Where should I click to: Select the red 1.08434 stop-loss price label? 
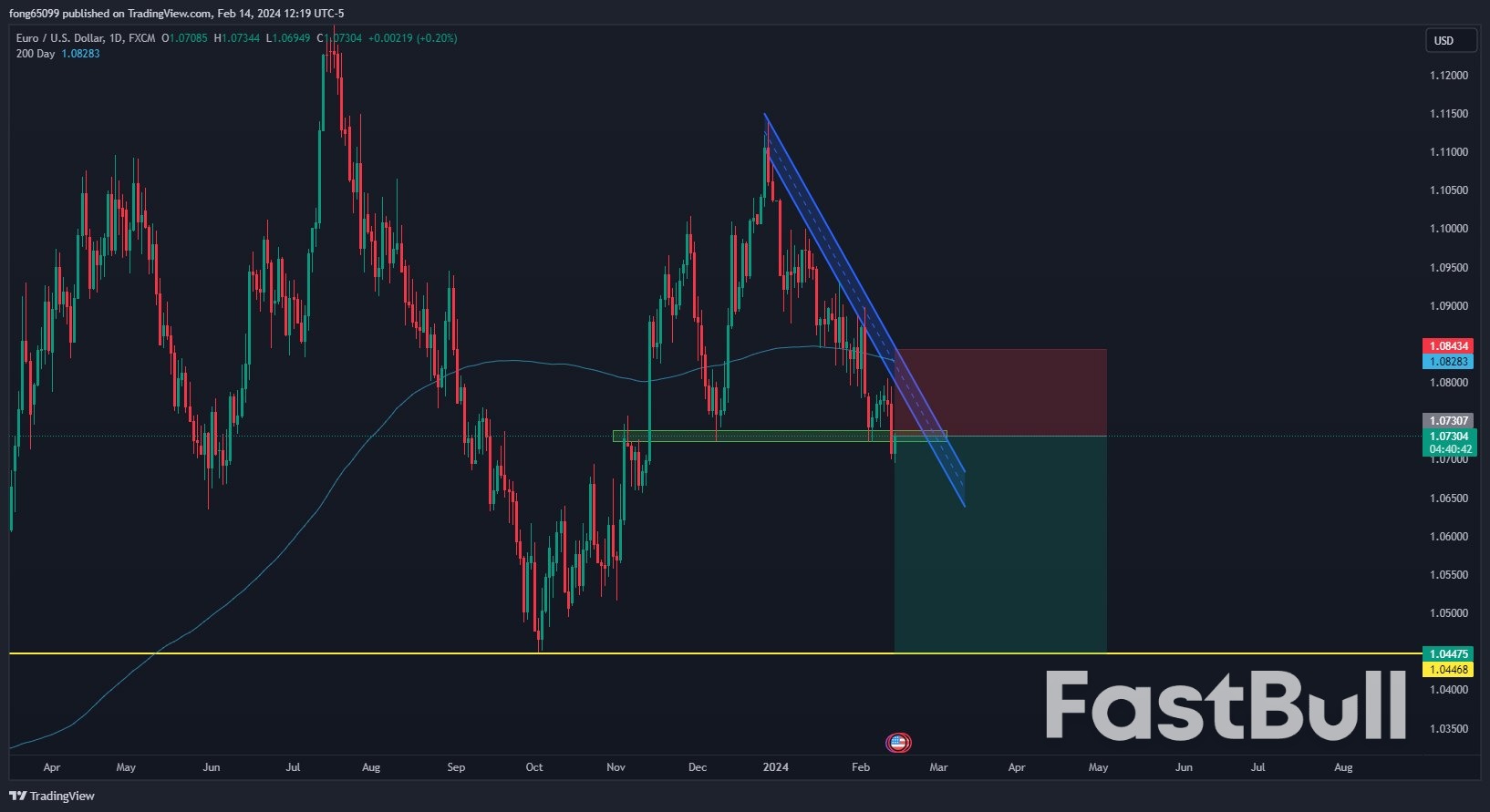click(1448, 346)
